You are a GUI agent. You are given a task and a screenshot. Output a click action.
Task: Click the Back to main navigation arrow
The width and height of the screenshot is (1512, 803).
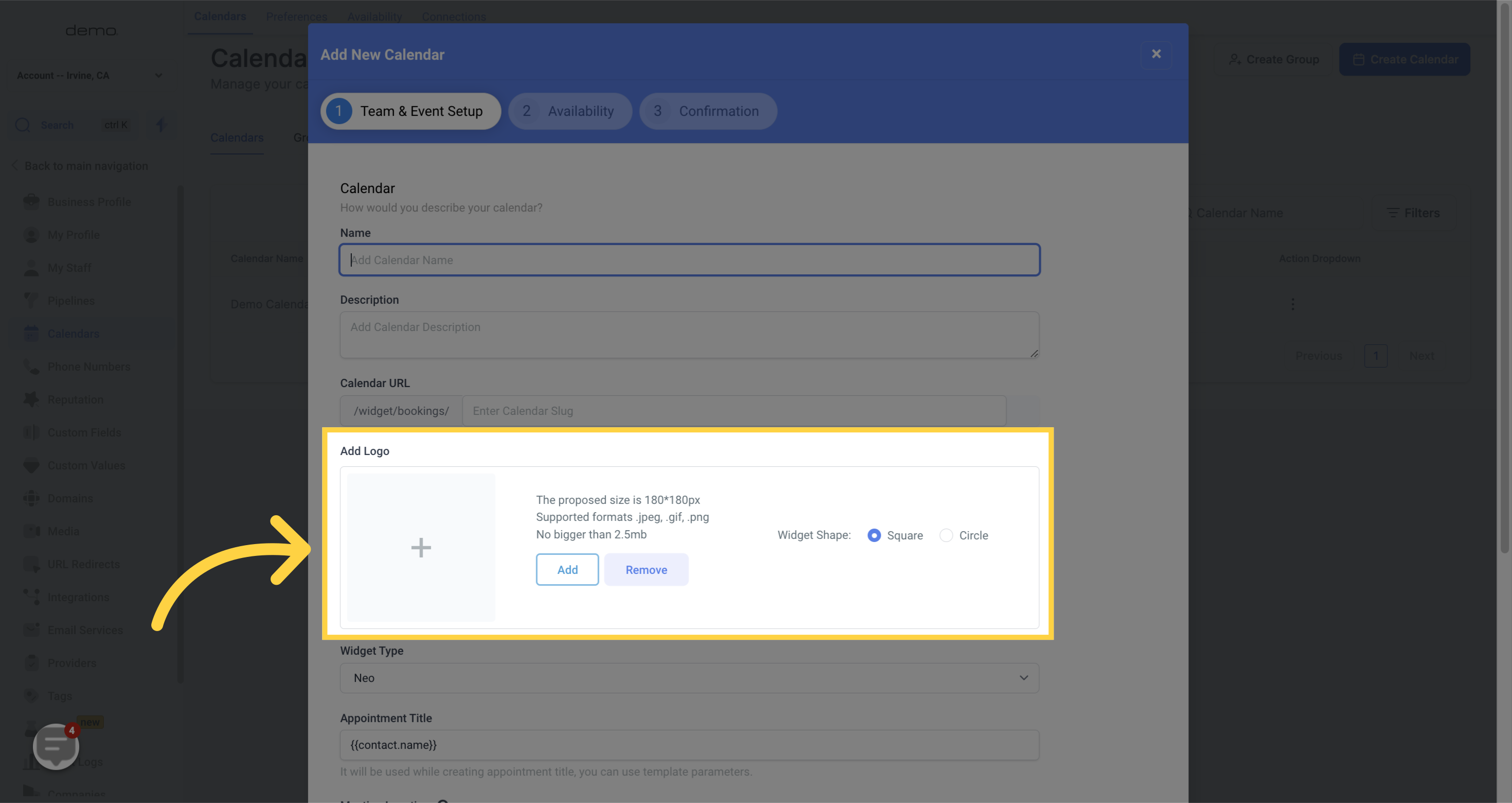tap(15, 166)
